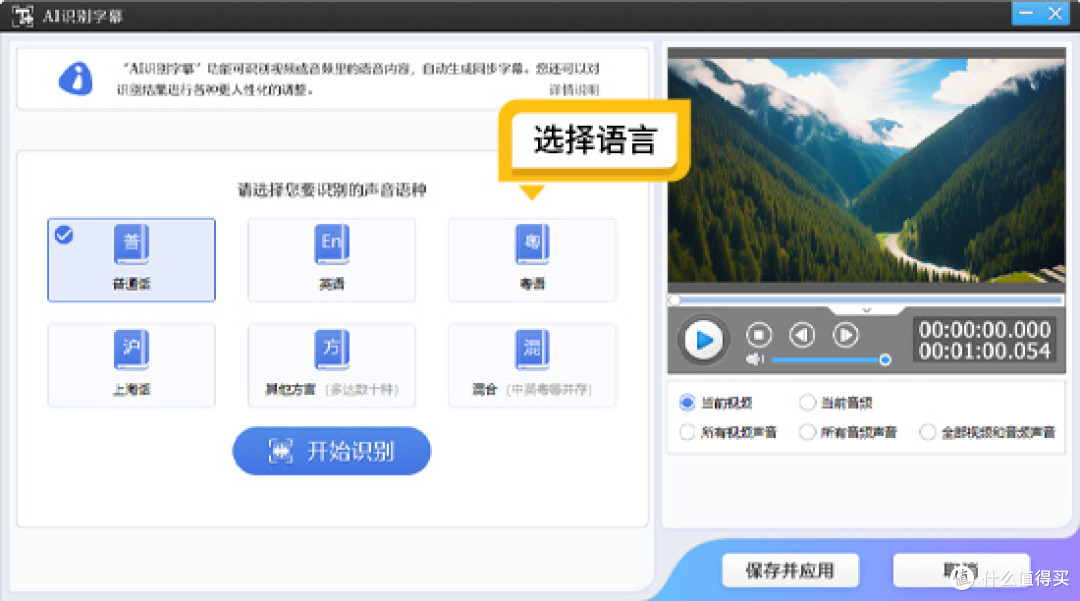Viewport: 1080px width, 601px height.
Task: Play the video preview
Action: click(703, 340)
